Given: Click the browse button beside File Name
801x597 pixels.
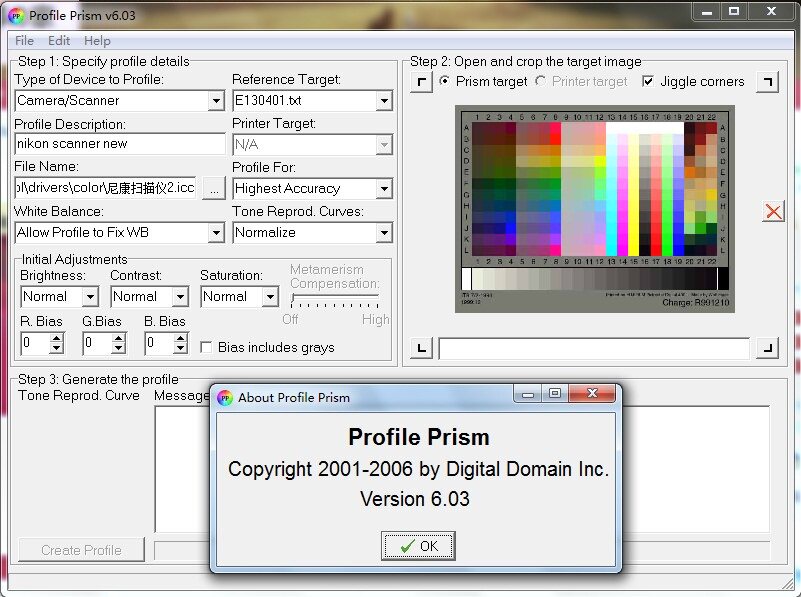Looking at the screenshot, I should [x=214, y=188].
